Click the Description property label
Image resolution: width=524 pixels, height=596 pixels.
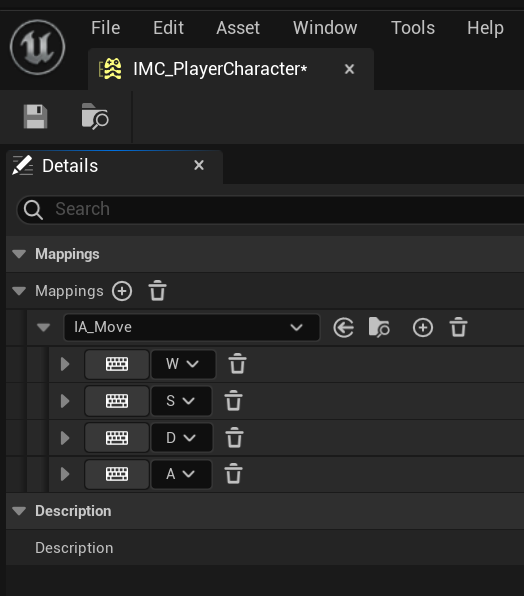point(74,548)
